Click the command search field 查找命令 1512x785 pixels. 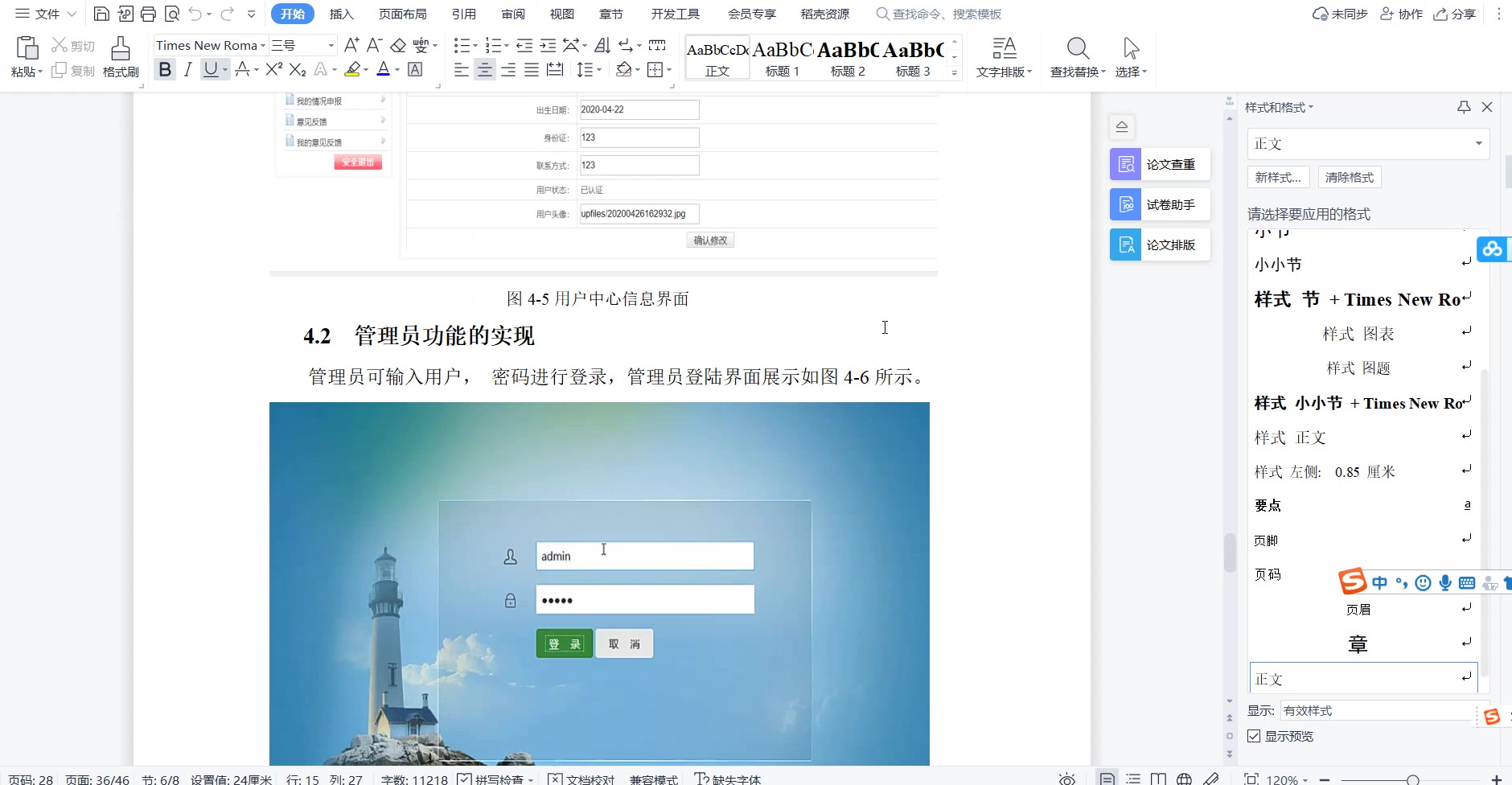pos(939,14)
